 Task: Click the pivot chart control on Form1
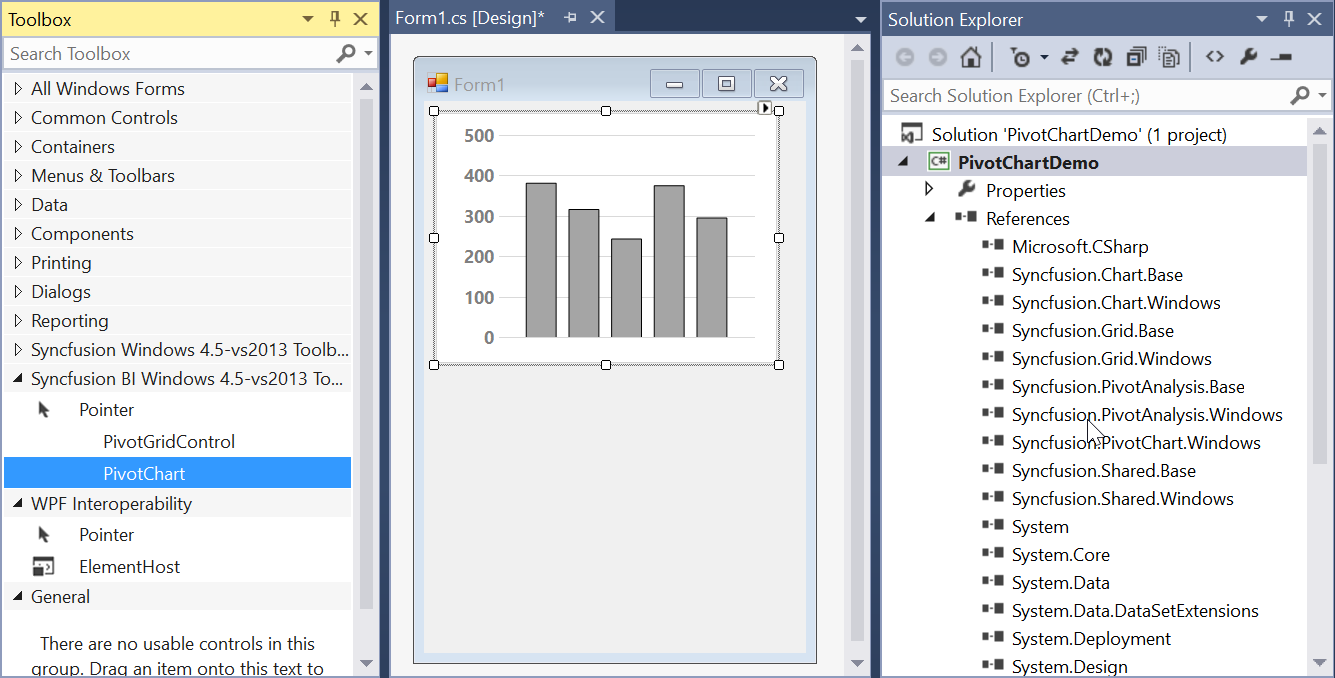click(x=606, y=238)
